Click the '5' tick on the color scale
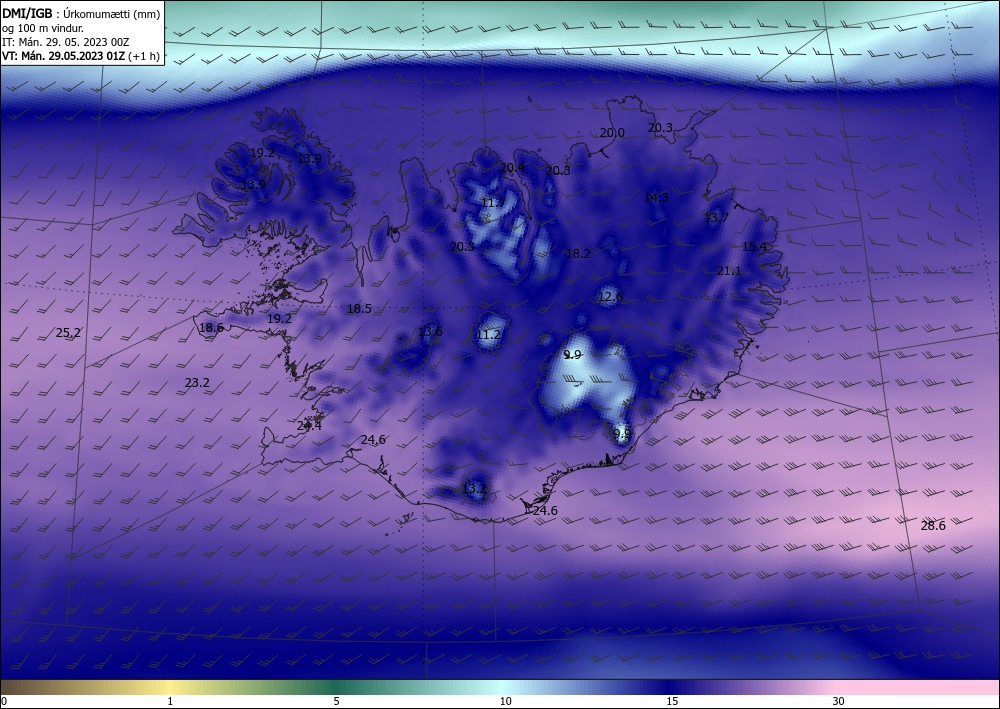The height and width of the screenshot is (709, 1000). [336, 701]
